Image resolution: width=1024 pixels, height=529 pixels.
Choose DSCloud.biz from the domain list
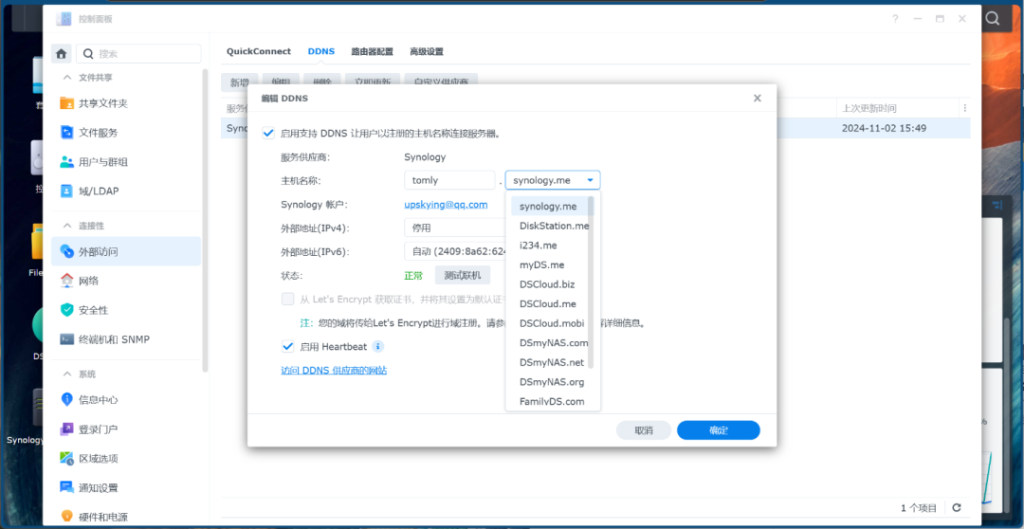tap(549, 284)
